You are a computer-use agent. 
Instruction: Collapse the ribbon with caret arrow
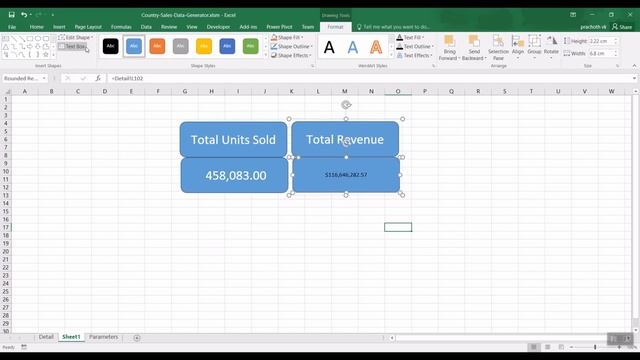pos(634,66)
